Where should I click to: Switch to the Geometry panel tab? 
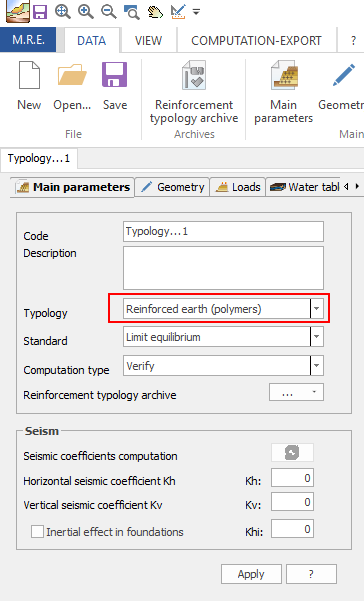(x=172, y=187)
